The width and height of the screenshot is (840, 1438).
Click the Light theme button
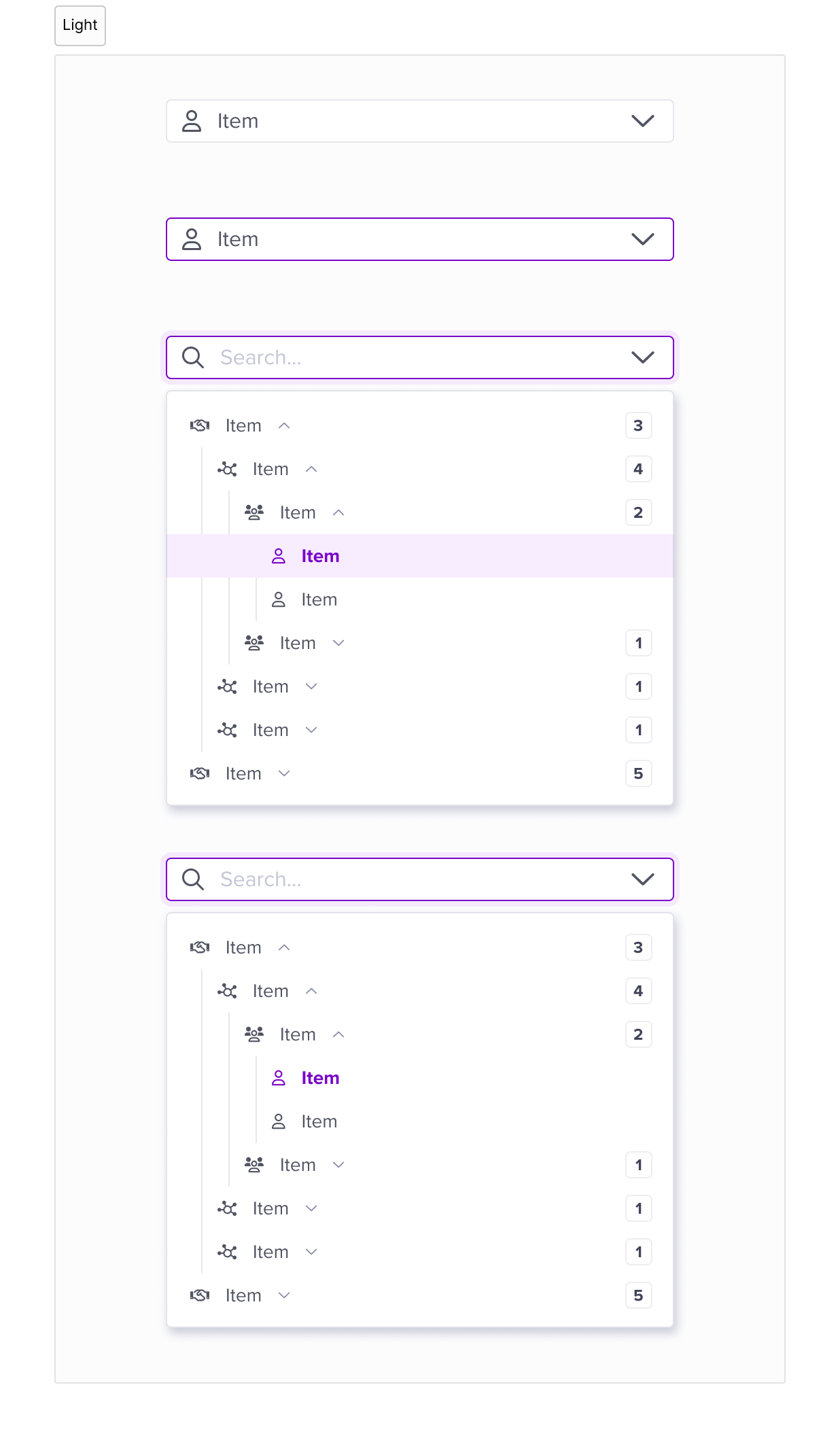point(80,26)
